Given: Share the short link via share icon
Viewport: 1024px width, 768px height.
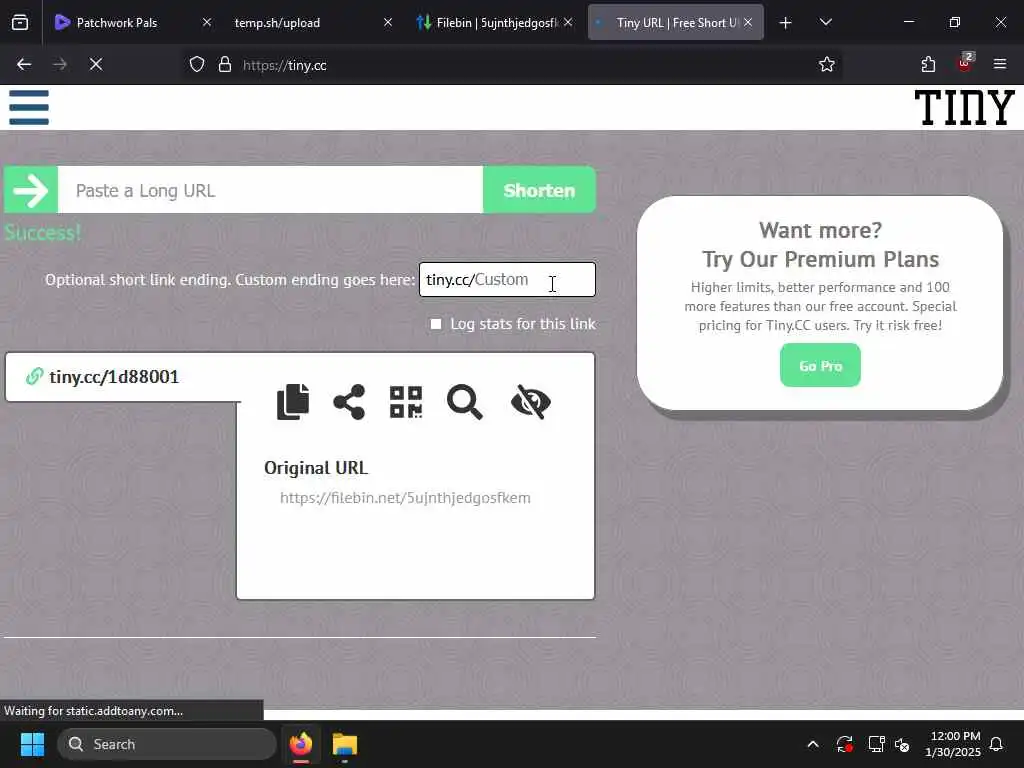Looking at the screenshot, I should tap(349, 402).
